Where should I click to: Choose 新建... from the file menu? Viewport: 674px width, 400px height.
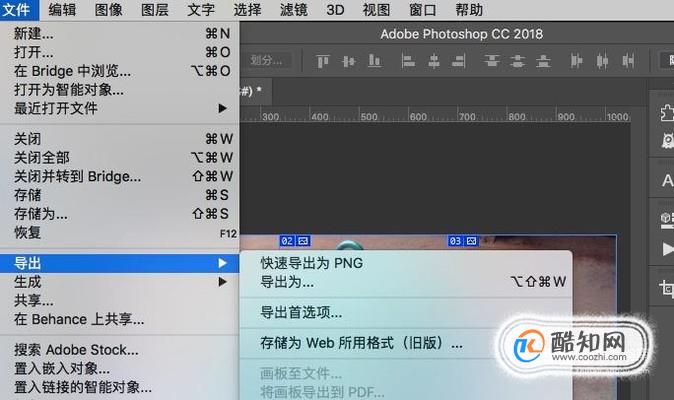click(x=119, y=34)
